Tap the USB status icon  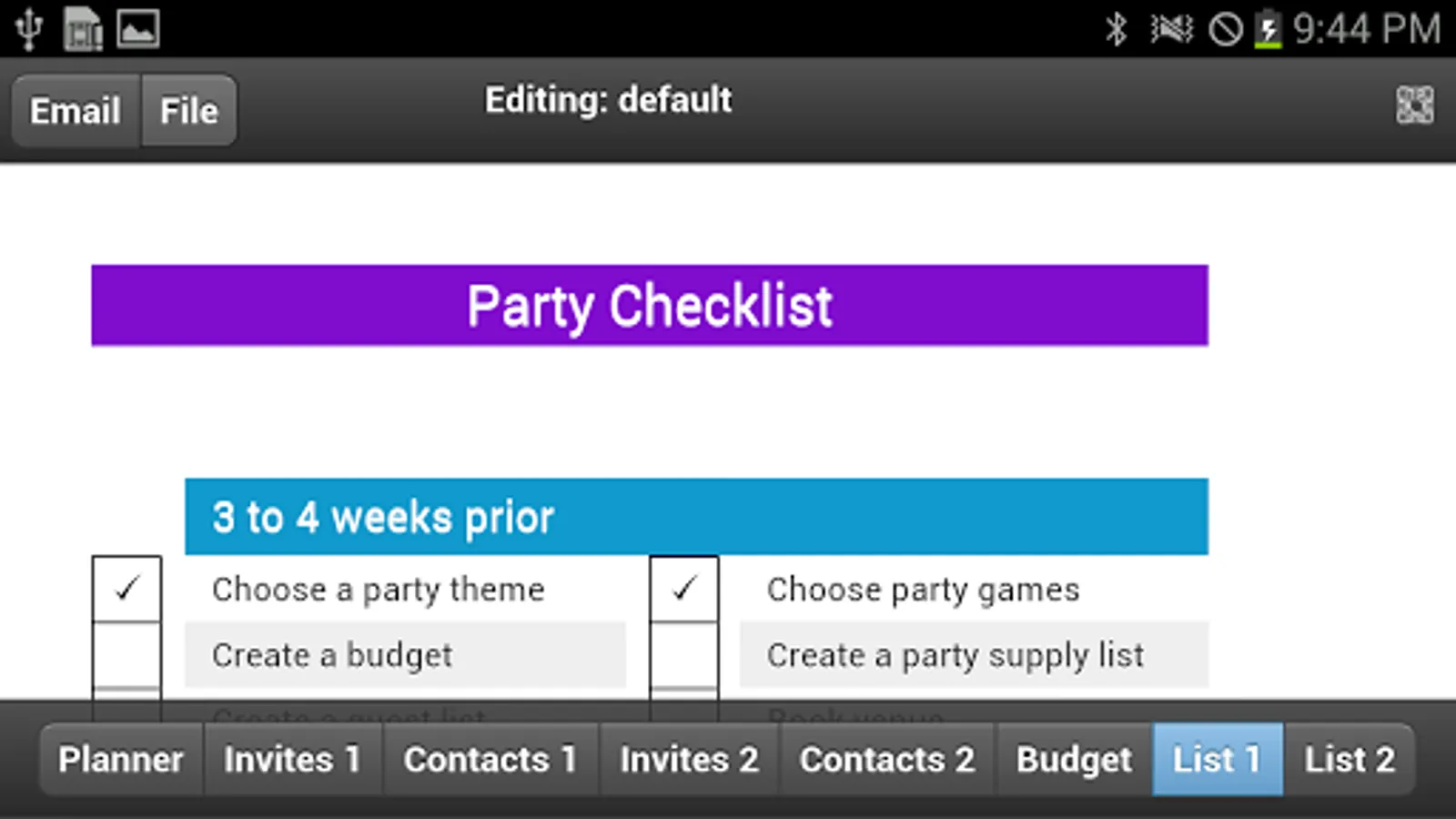tap(28, 29)
